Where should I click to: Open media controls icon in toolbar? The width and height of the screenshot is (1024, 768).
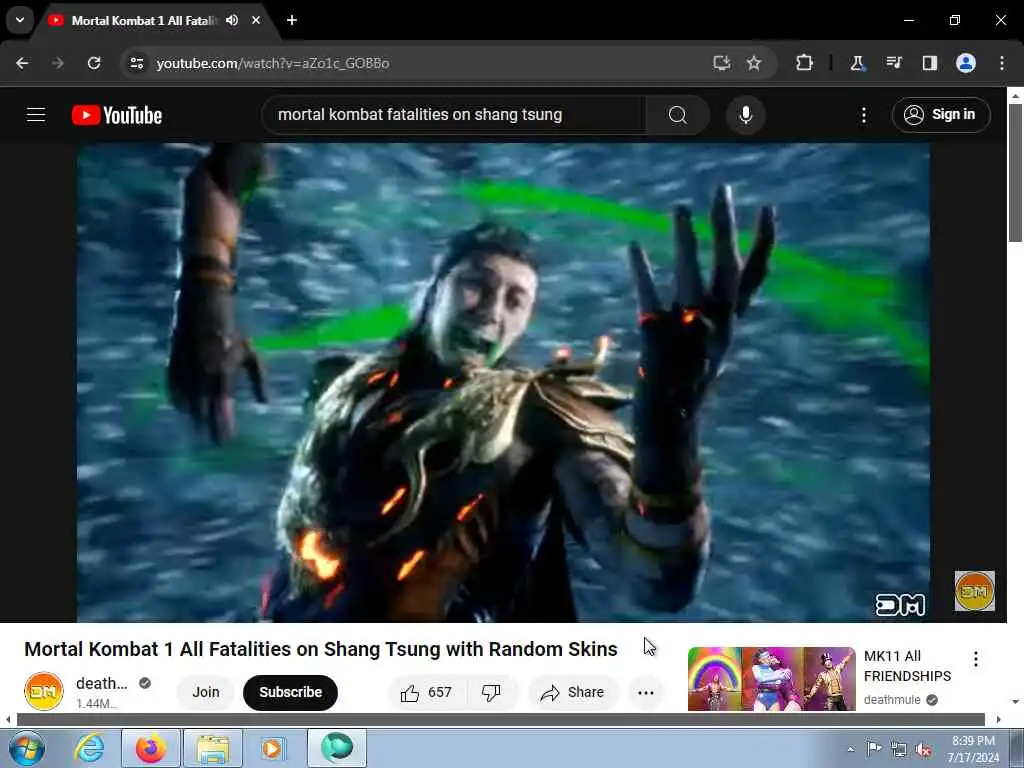893,63
